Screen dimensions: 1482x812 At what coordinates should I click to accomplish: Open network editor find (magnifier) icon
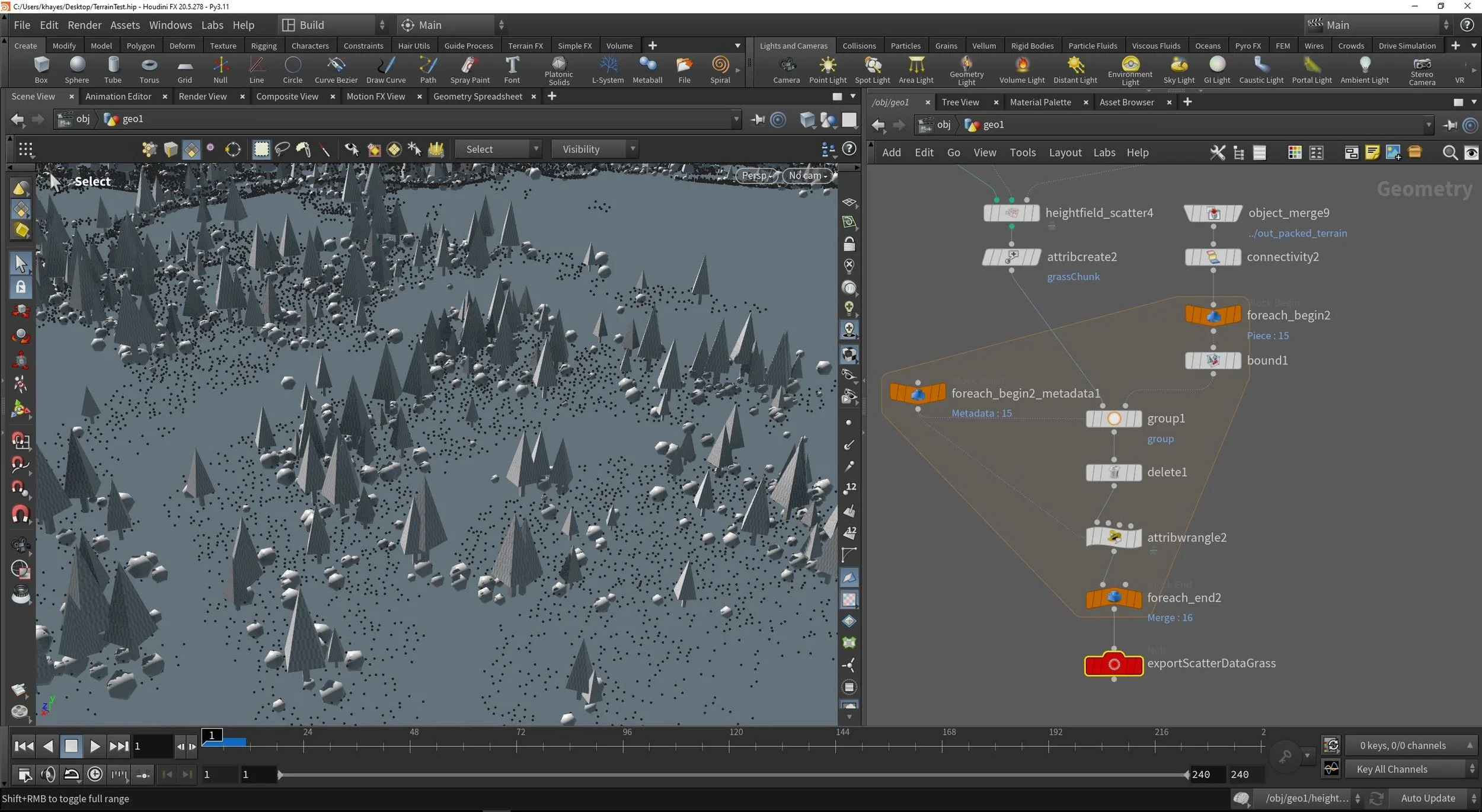point(1449,153)
